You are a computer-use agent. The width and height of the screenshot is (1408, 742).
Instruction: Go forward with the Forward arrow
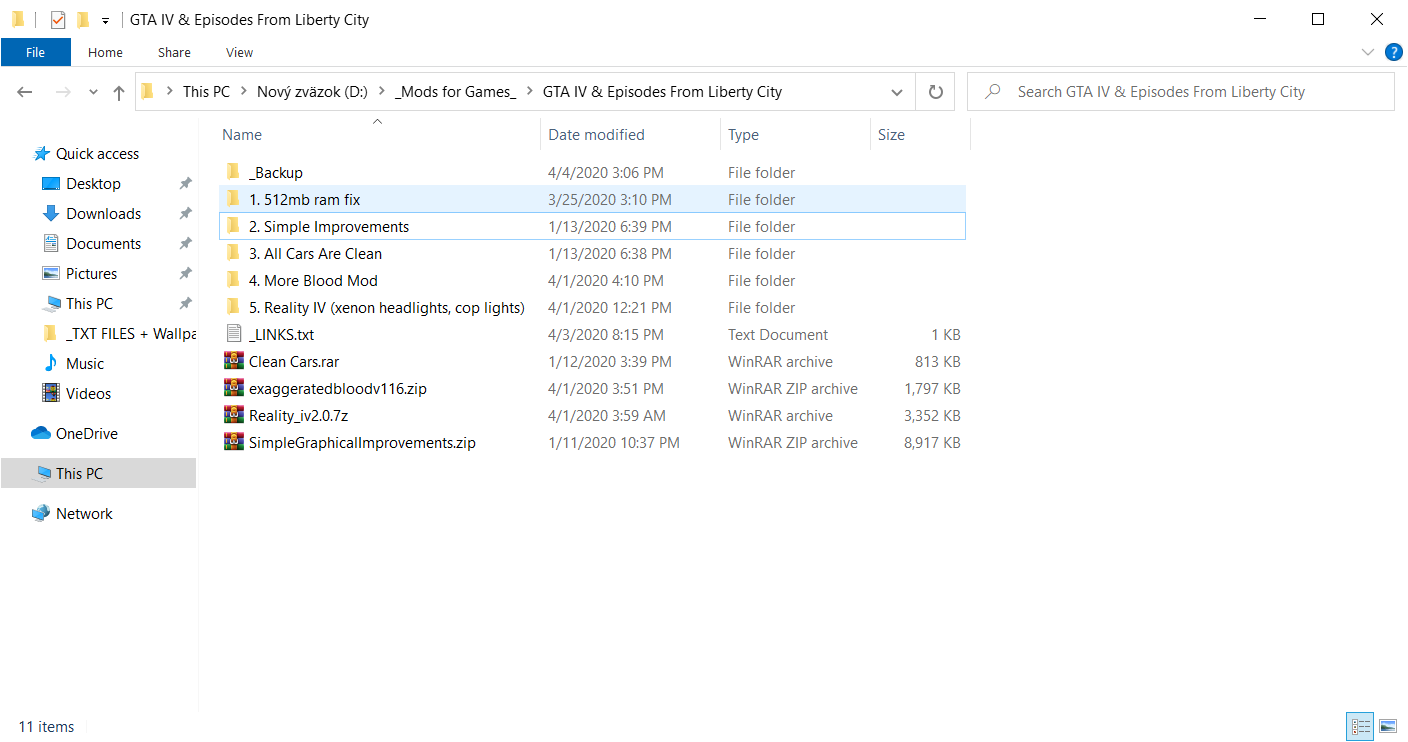pyautogui.click(x=62, y=92)
